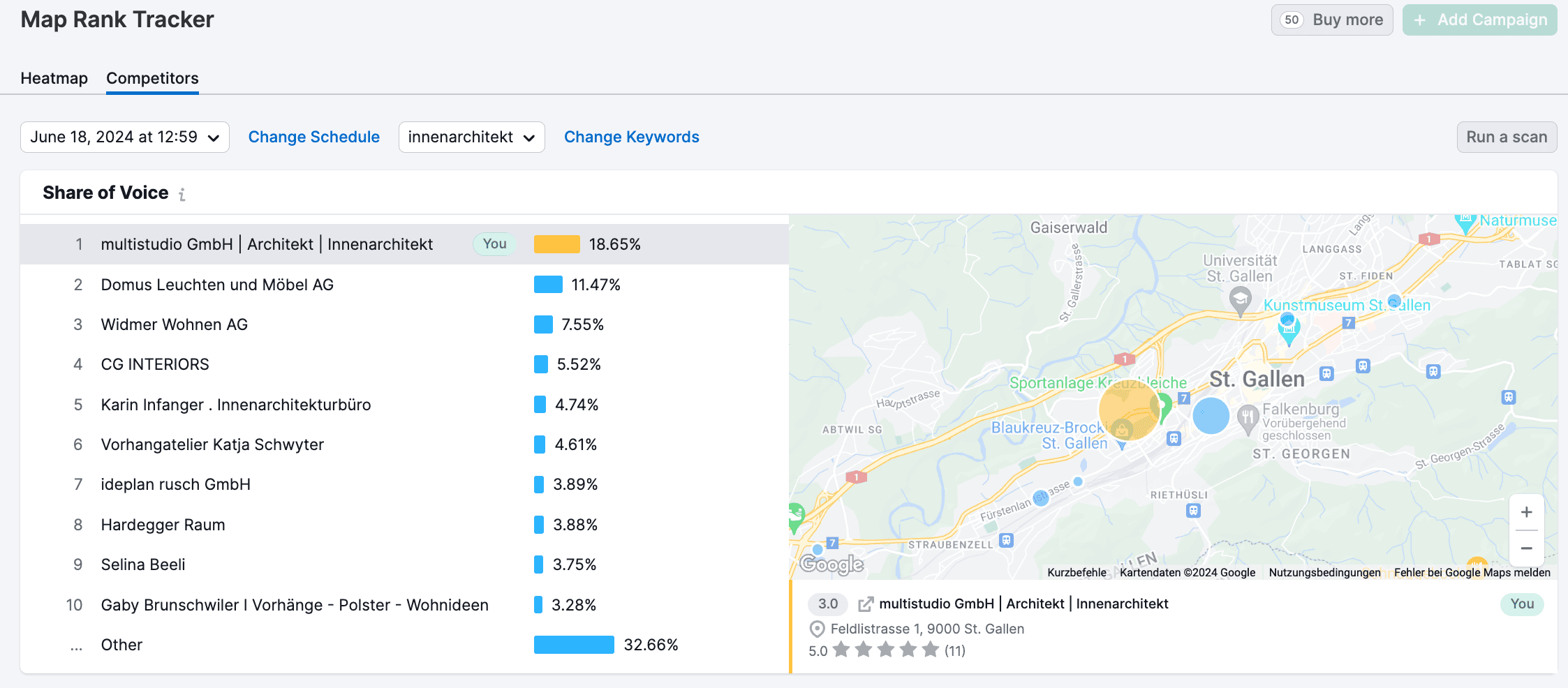This screenshot has width=1568, height=688.
Task: Click the location pin icon near Feldlistrasse address
Action: 817,629
